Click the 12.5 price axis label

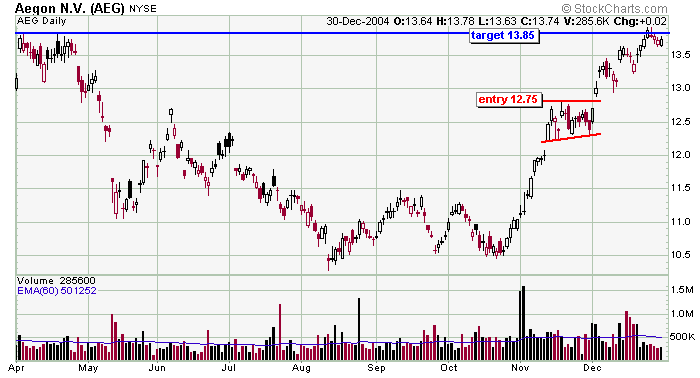(x=681, y=122)
